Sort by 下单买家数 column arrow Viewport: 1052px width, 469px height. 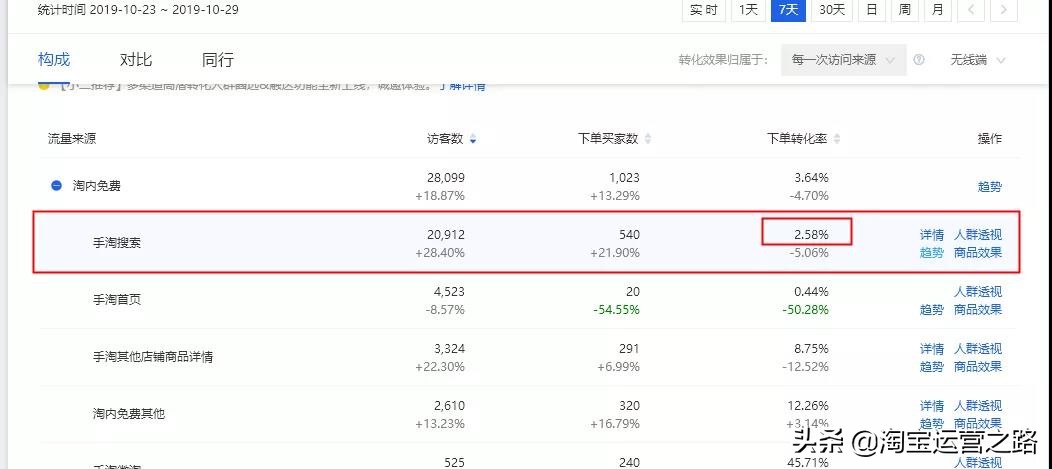(x=647, y=140)
